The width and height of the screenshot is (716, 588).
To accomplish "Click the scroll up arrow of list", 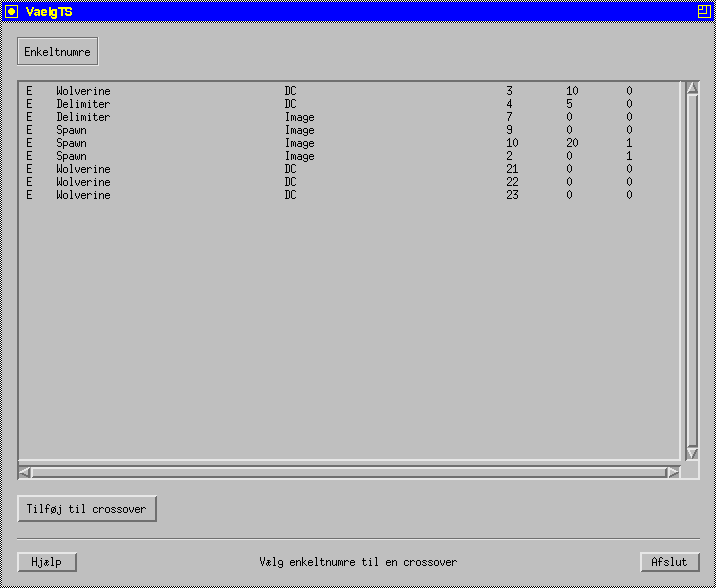I will 692,88.
